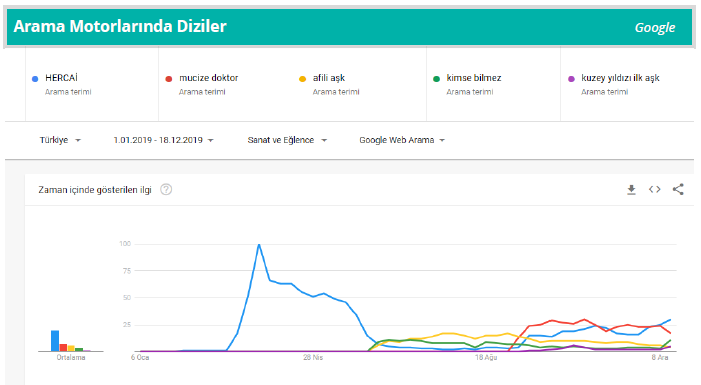Select the mucize doktor search term
This screenshot has width=701, height=385.
coord(208,78)
